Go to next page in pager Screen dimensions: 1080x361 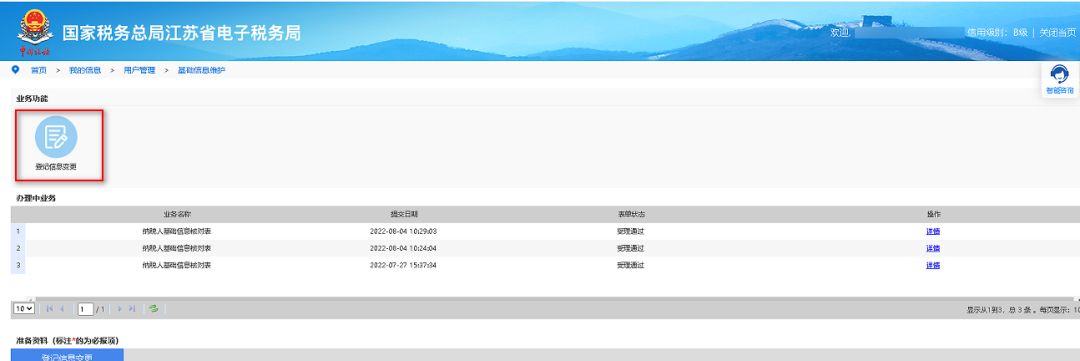120,309
